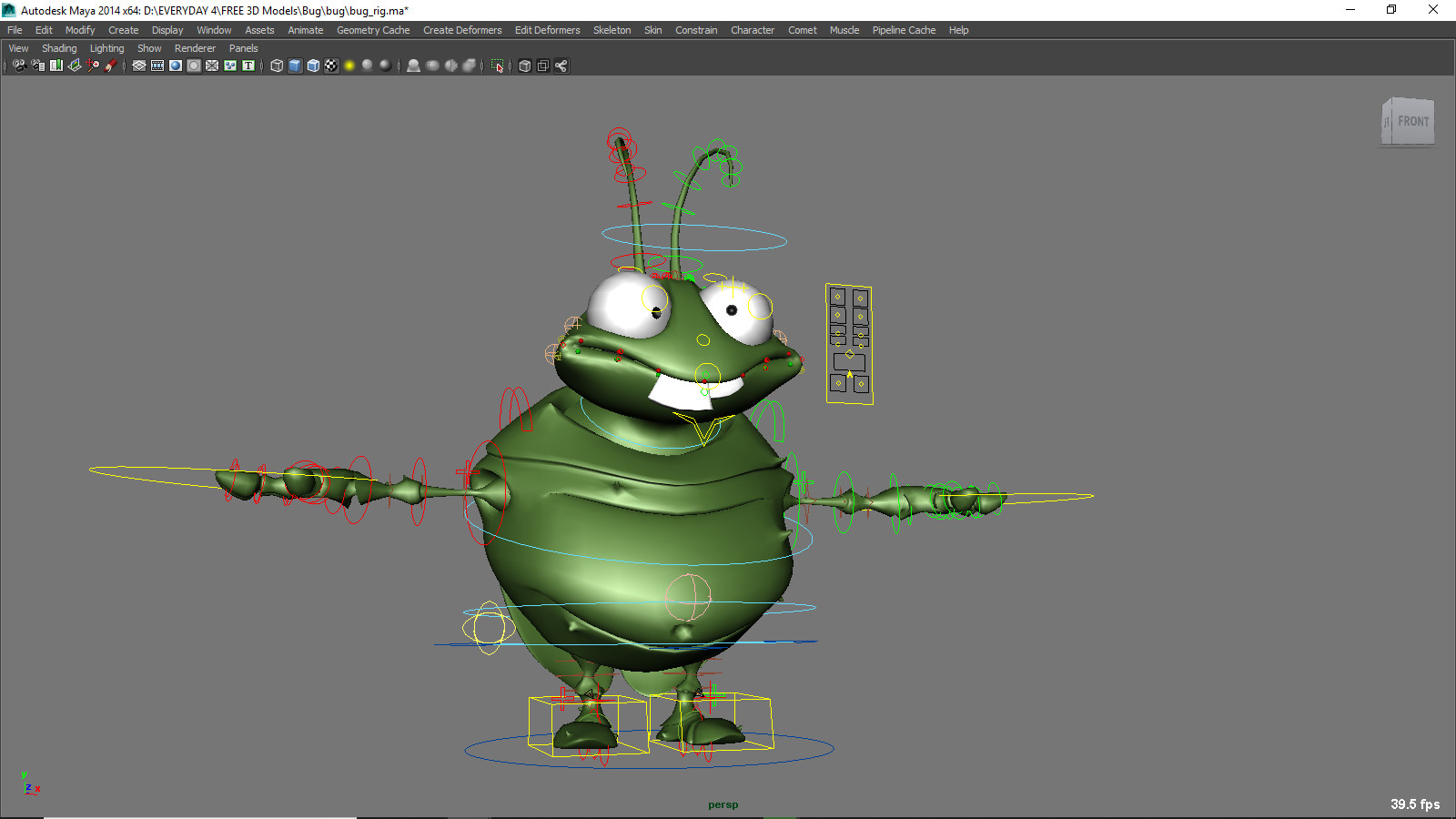1456x819 pixels.
Task: Open the Panels dropdown
Action: (243, 47)
